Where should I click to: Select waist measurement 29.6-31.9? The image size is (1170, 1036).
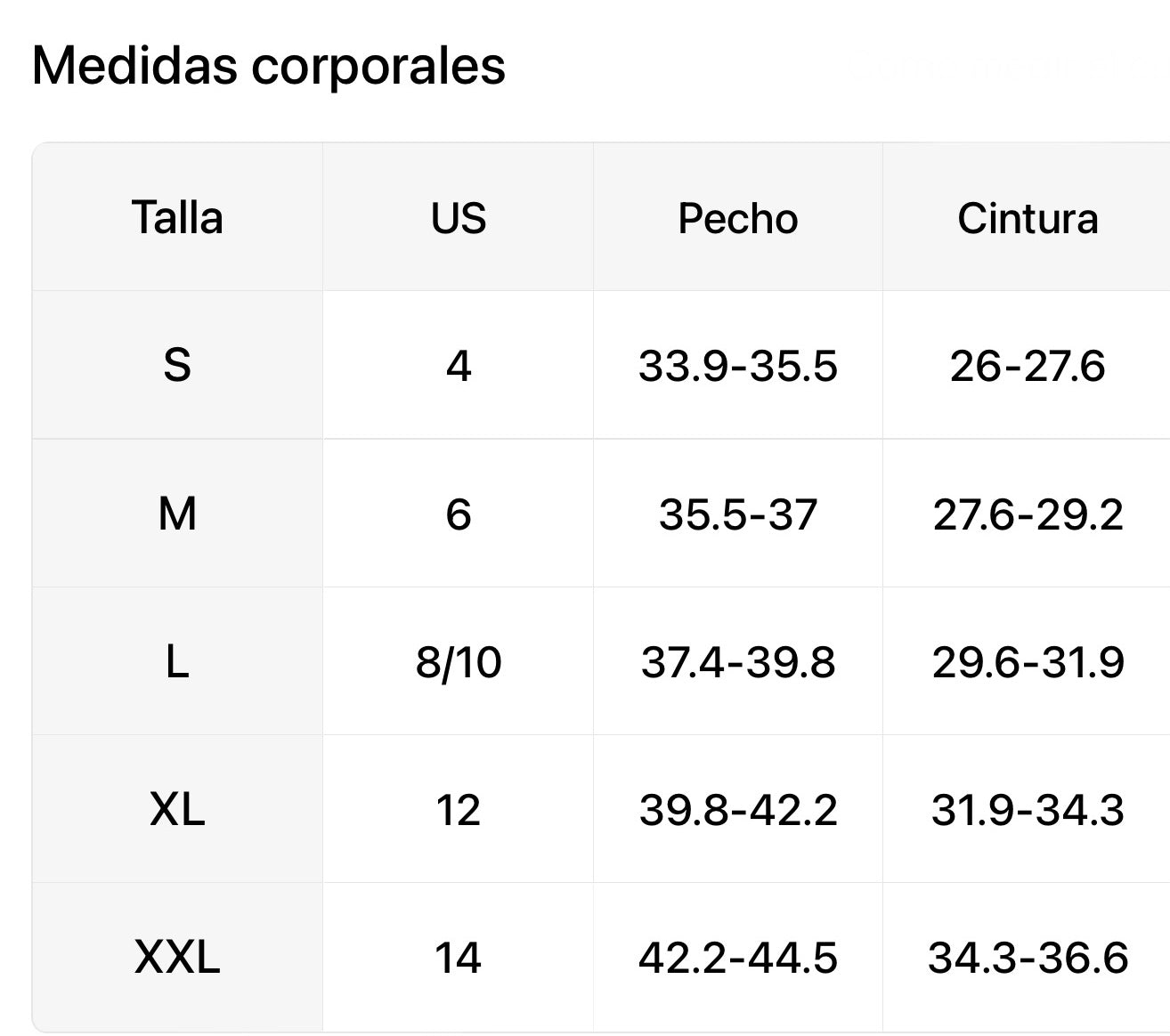[1028, 662]
